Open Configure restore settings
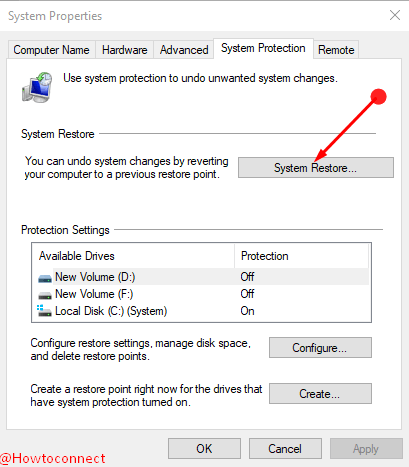 click(320, 348)
